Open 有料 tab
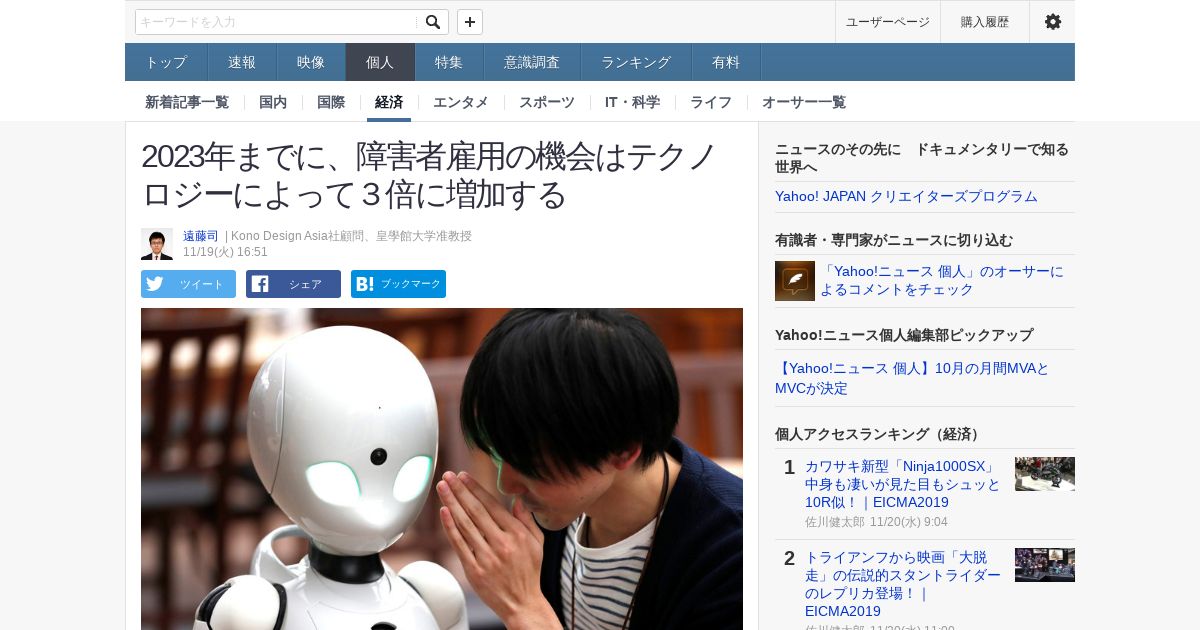Image resolution: width=1200 pixels, height=630 pixels. (x=726, y=62)
